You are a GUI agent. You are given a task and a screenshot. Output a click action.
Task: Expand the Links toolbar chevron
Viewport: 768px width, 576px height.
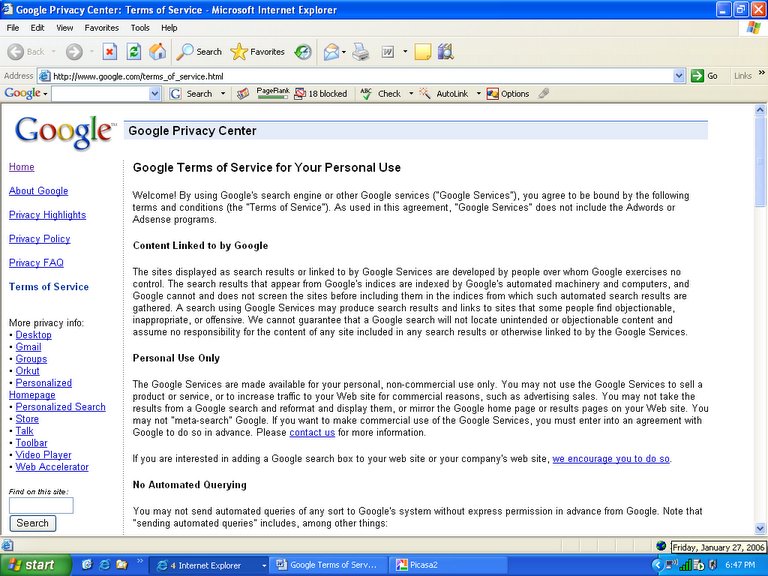pyautogui.click(x=762, y=73)
